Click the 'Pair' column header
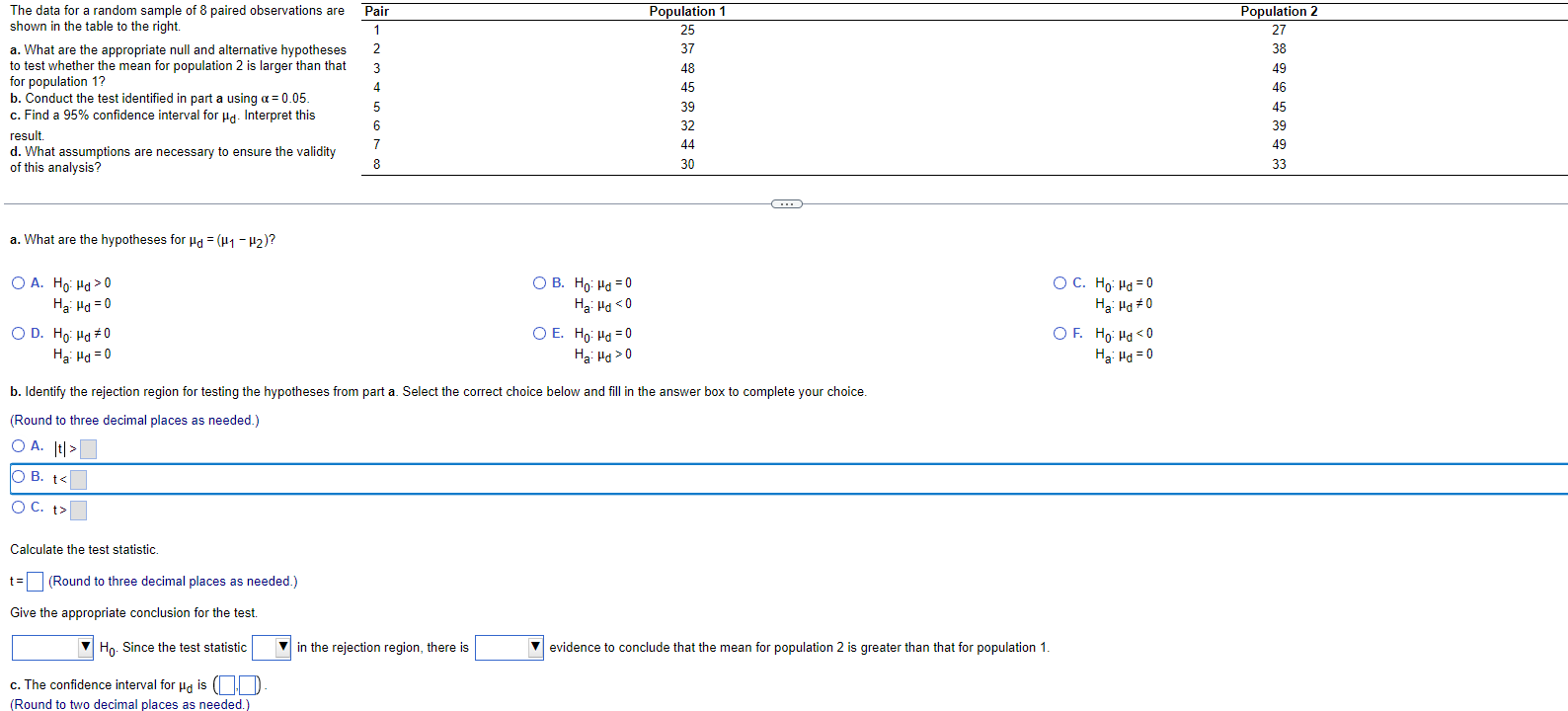 pyautogui.click(x=376, y=11)
